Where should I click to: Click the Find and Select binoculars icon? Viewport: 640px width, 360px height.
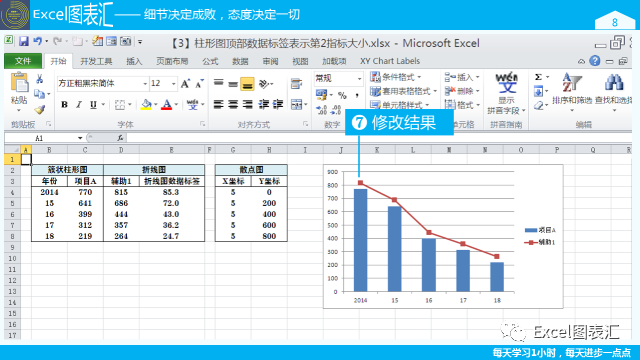(613, 82)
